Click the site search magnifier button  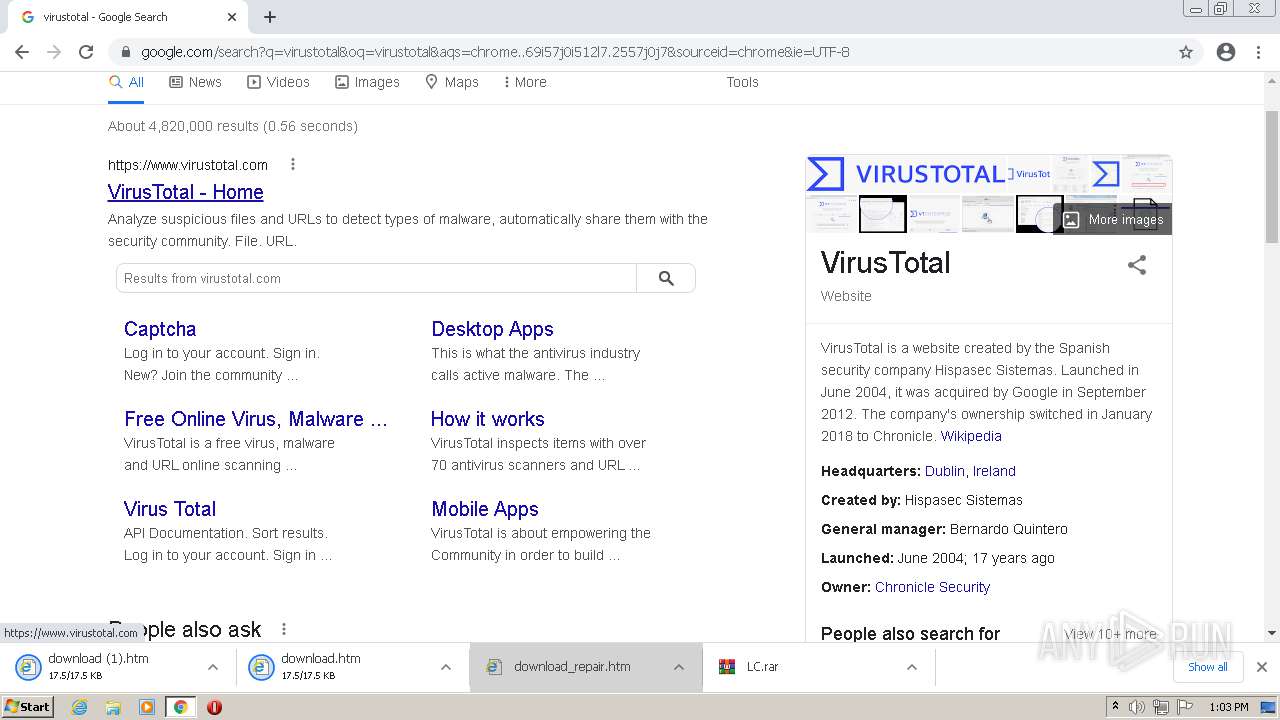pos(666,278)
